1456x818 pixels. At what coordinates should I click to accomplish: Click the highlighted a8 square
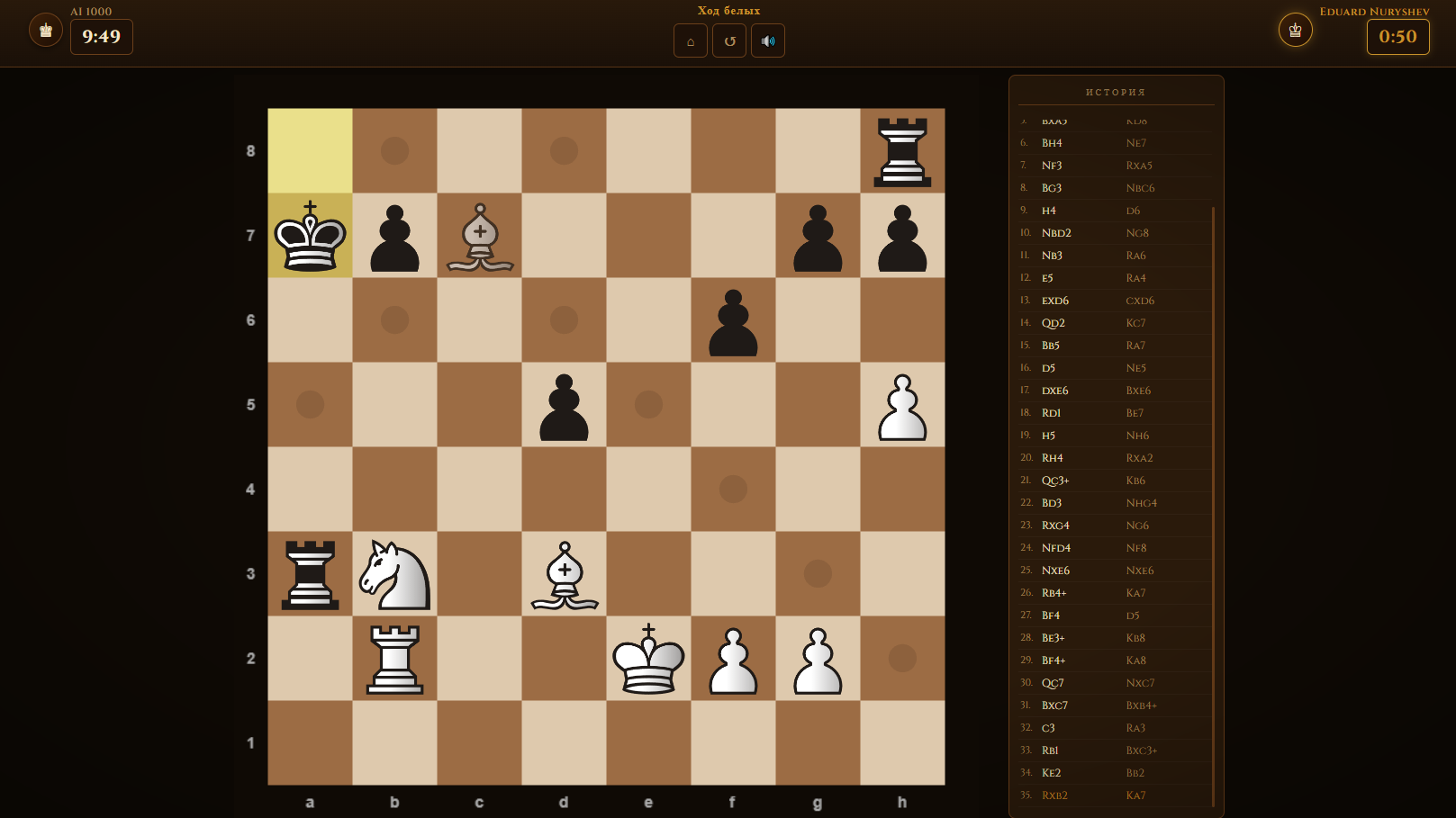tap(311, 151)
